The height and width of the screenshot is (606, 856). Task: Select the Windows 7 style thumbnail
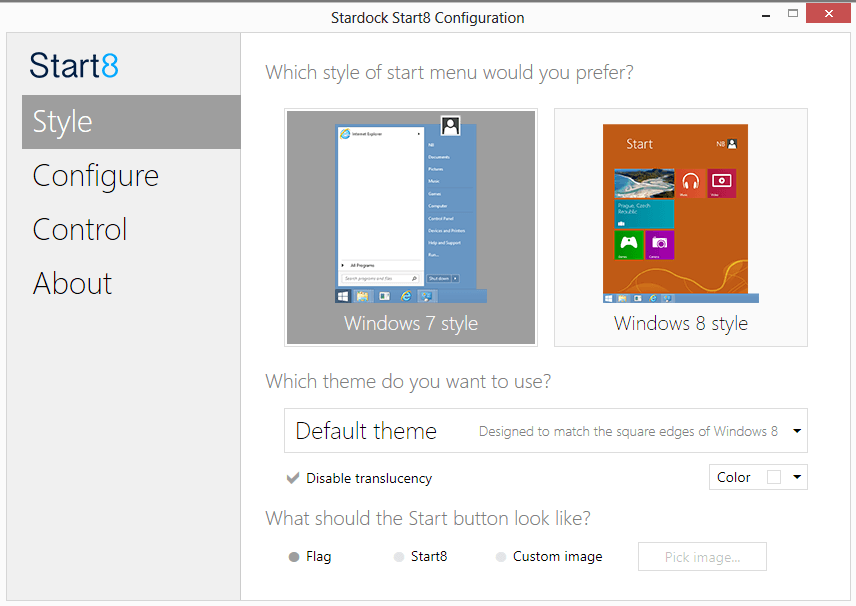[410, 227]
